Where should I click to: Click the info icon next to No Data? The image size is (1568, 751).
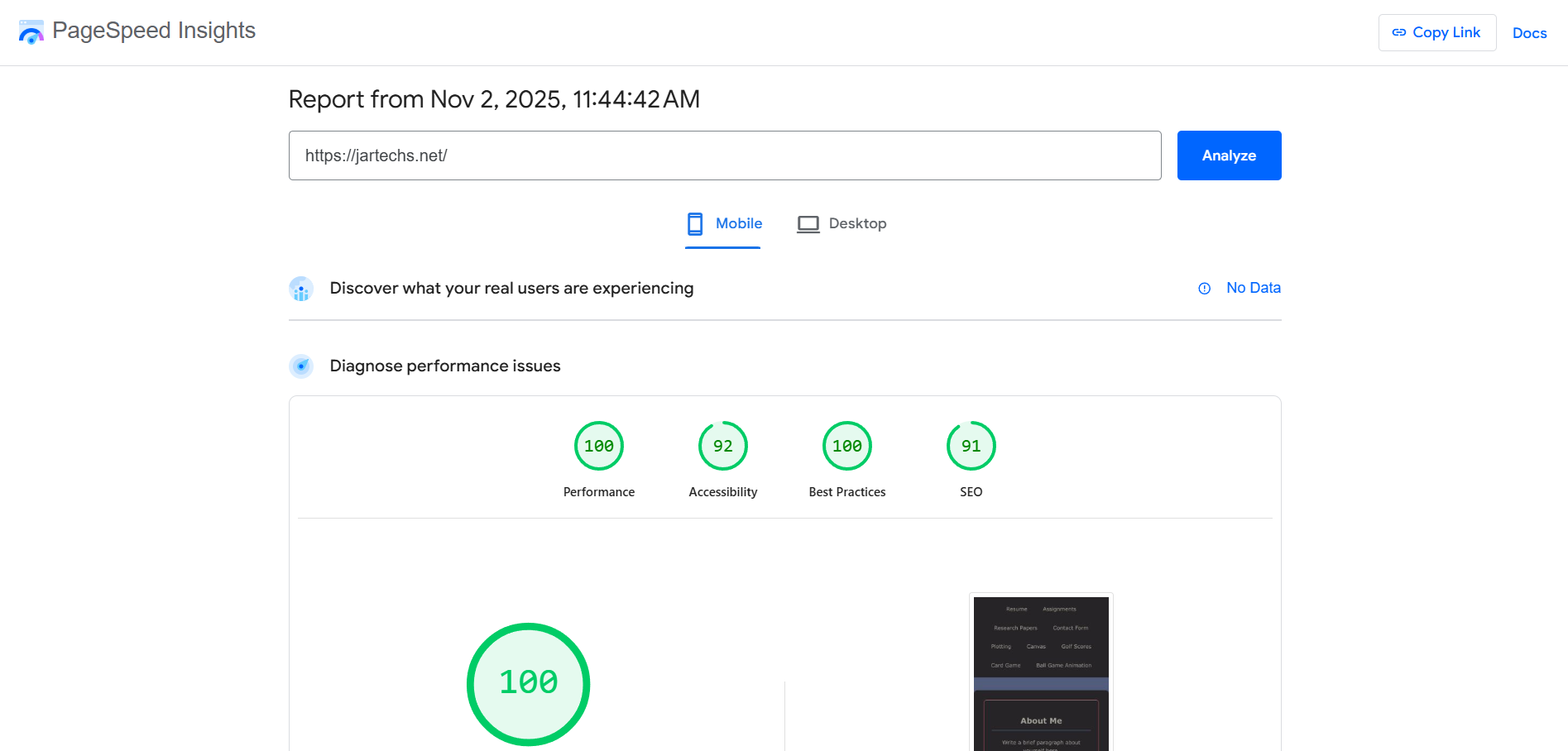[1204, 288]
